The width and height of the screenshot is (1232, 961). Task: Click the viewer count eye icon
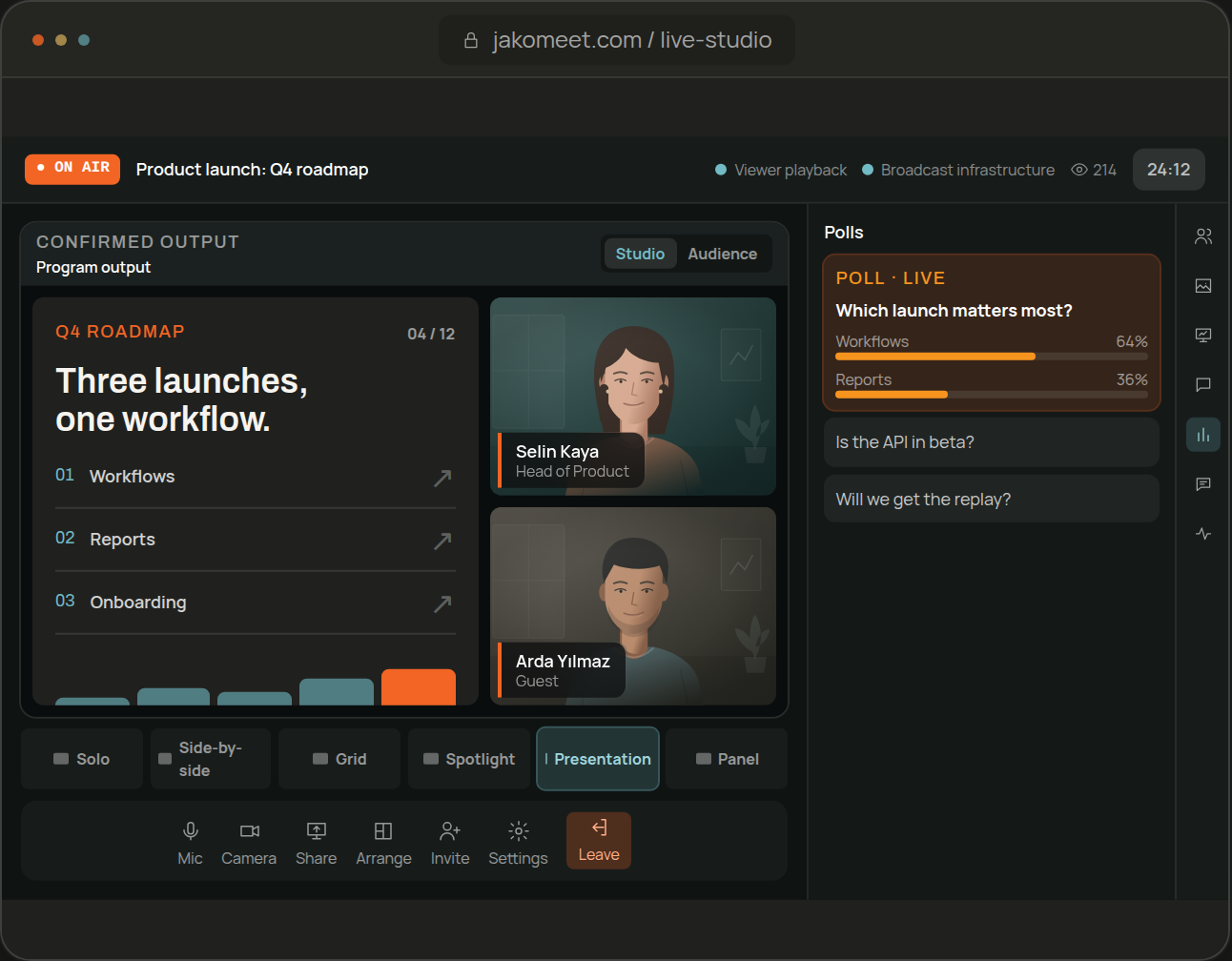[1079, 170]
